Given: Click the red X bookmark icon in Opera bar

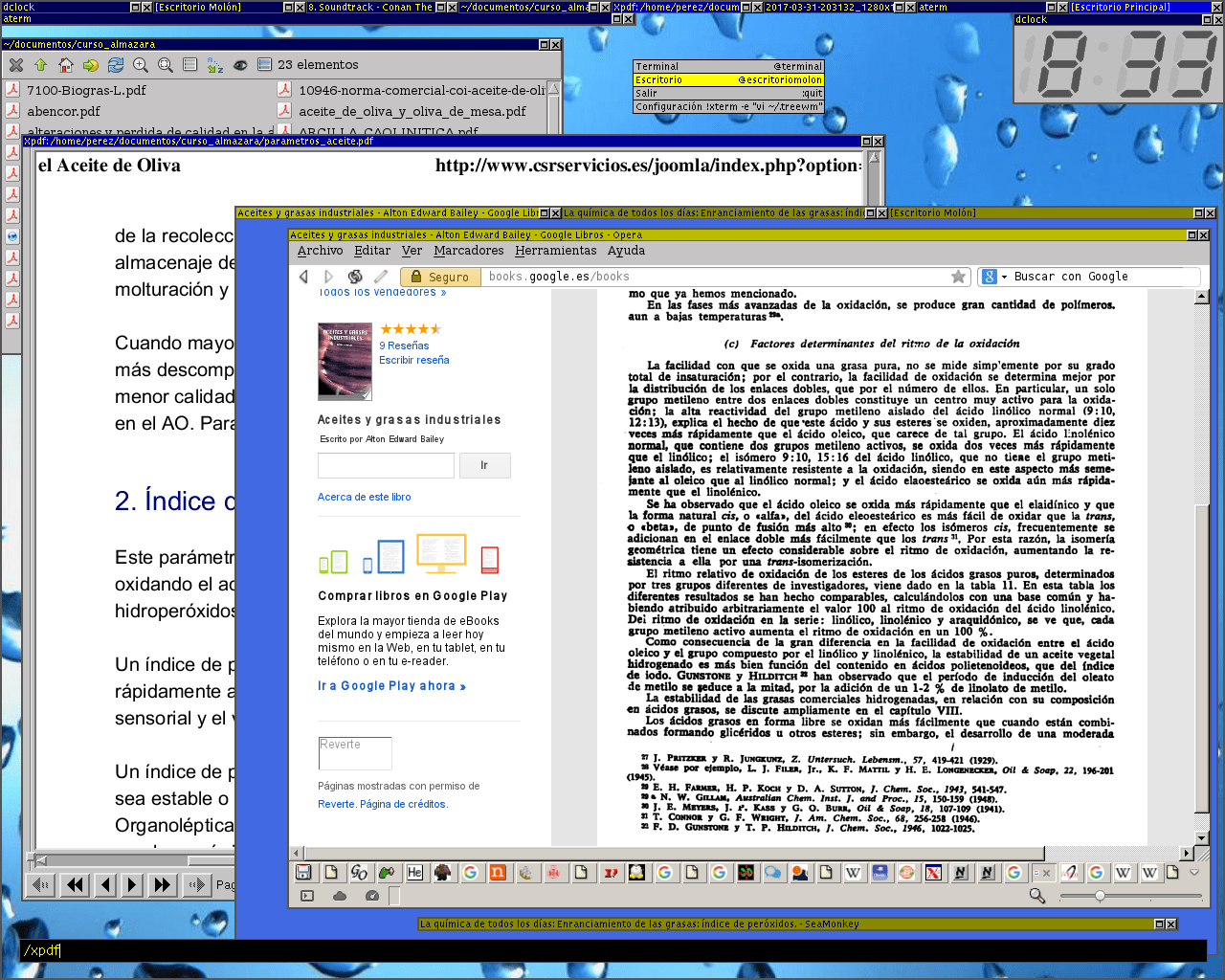Looking at the screenshot, I should 933,872.
